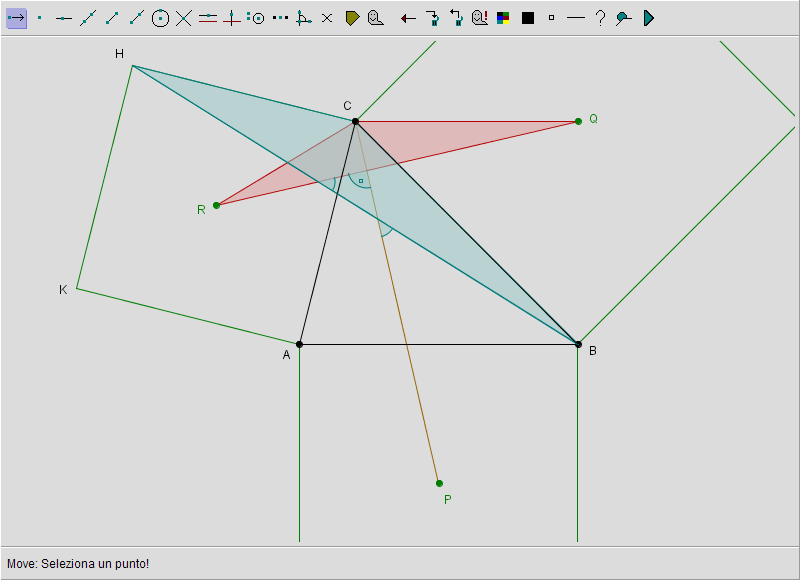Image resolution: width=800 pixels, height=580 pixels.
Task: Toggle show hidden objects ghost with exclamation
Action: coord(480,18)
